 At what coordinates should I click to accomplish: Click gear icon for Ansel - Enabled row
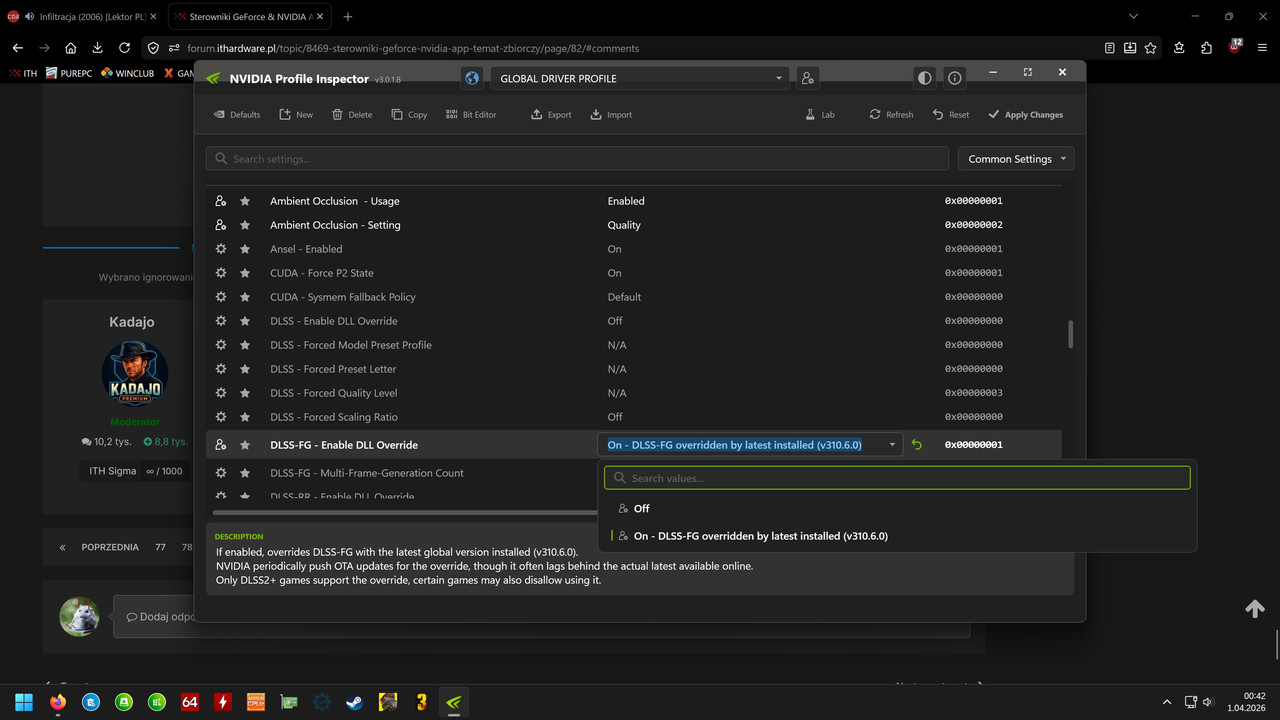coord(221,249)
